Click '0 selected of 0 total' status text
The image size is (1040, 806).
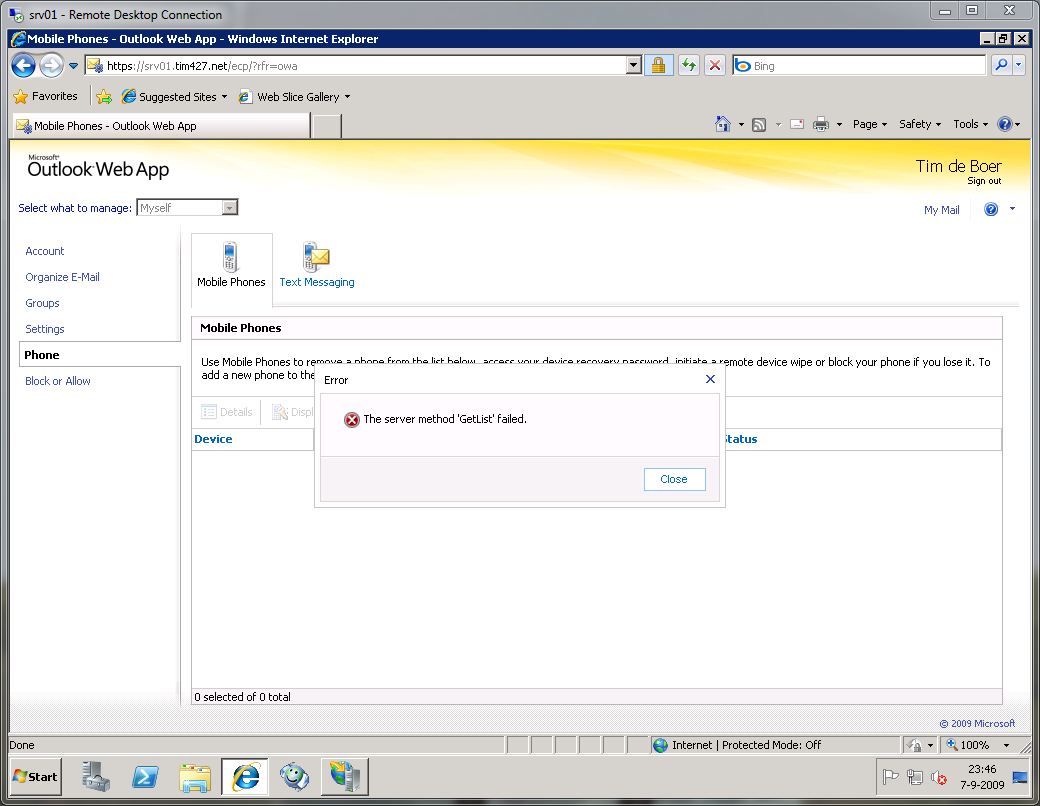click(x=242, y=697)
